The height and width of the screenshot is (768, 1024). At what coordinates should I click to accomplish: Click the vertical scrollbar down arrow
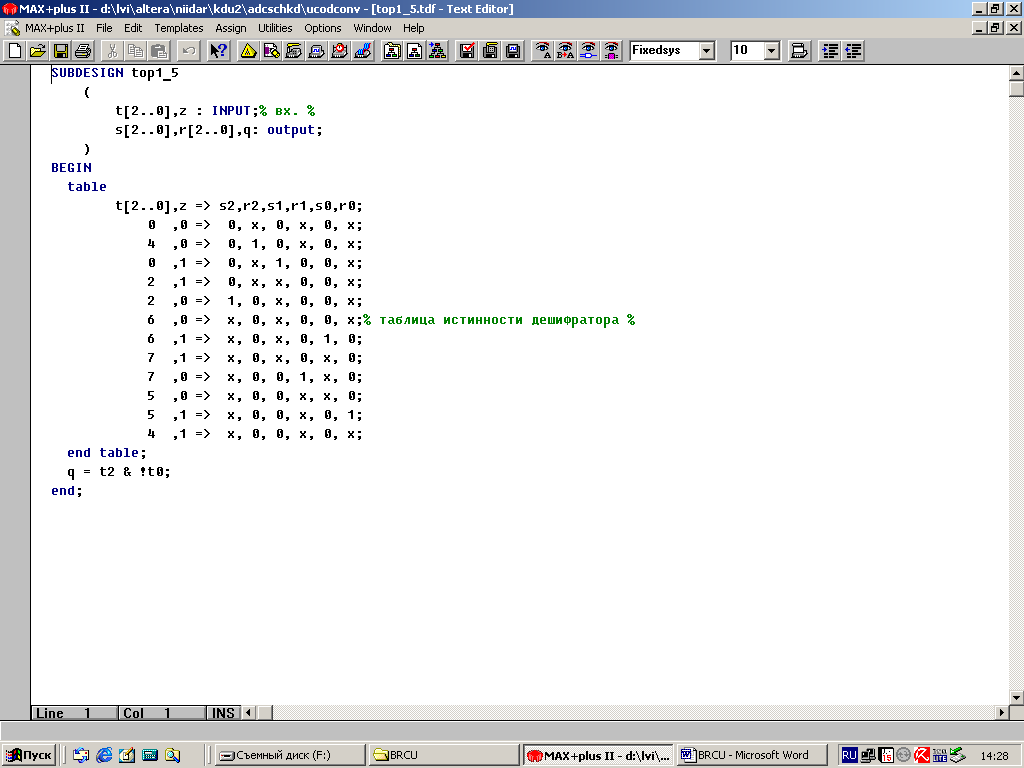tap(1016, 697)
